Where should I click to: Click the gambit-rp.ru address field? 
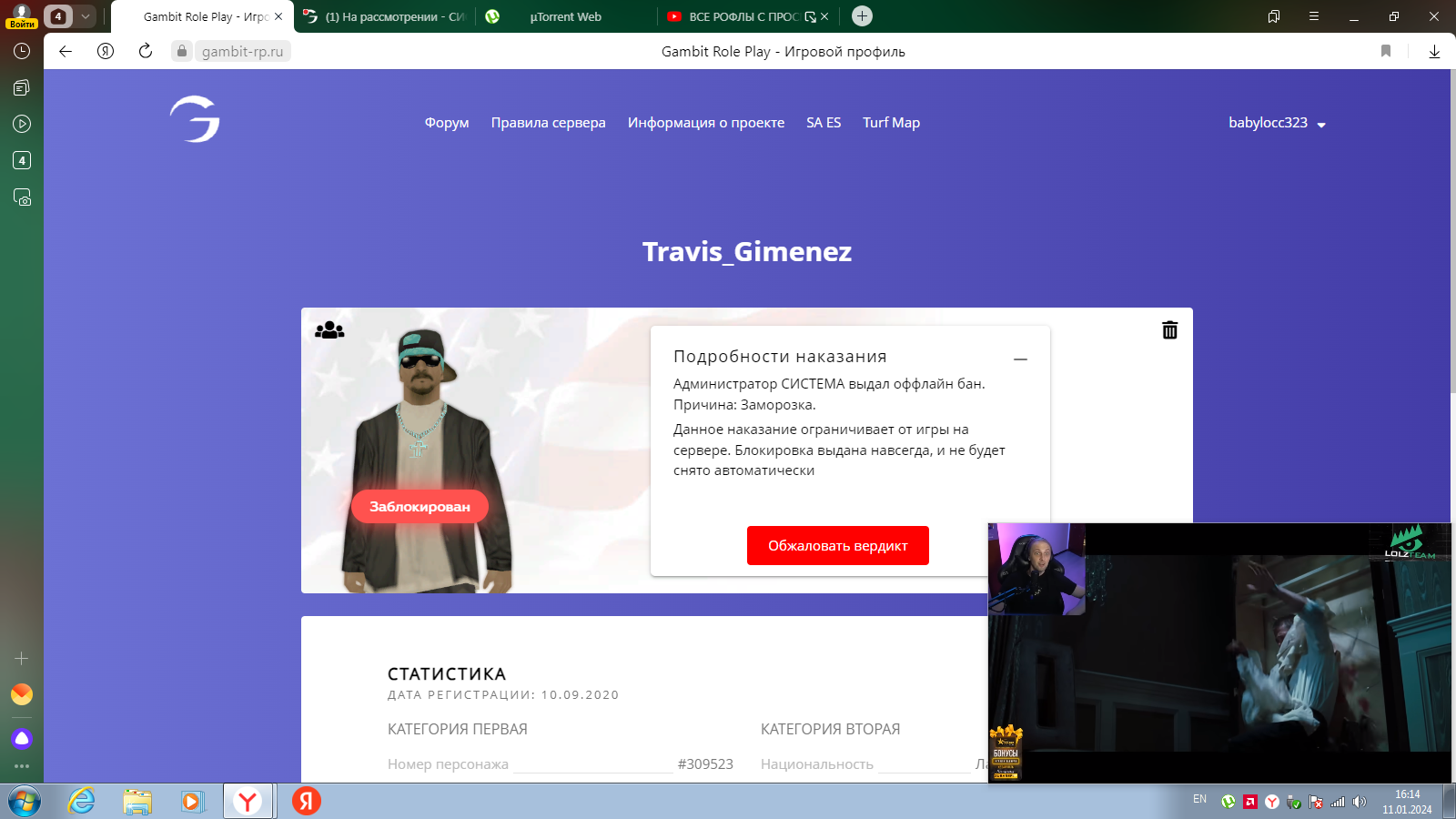click(x=242, y=51)
